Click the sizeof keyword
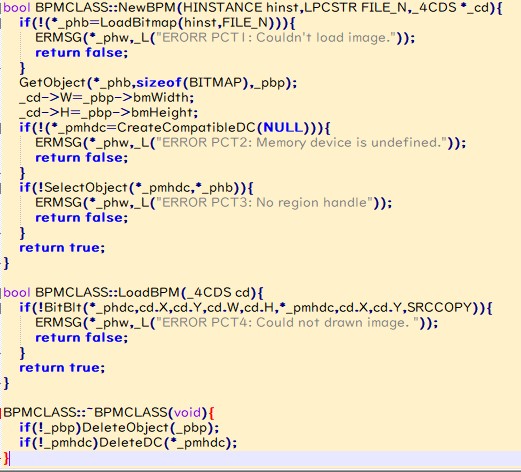Image resolution: width=521 pixels, height=472 pixels. click(159, 82)
